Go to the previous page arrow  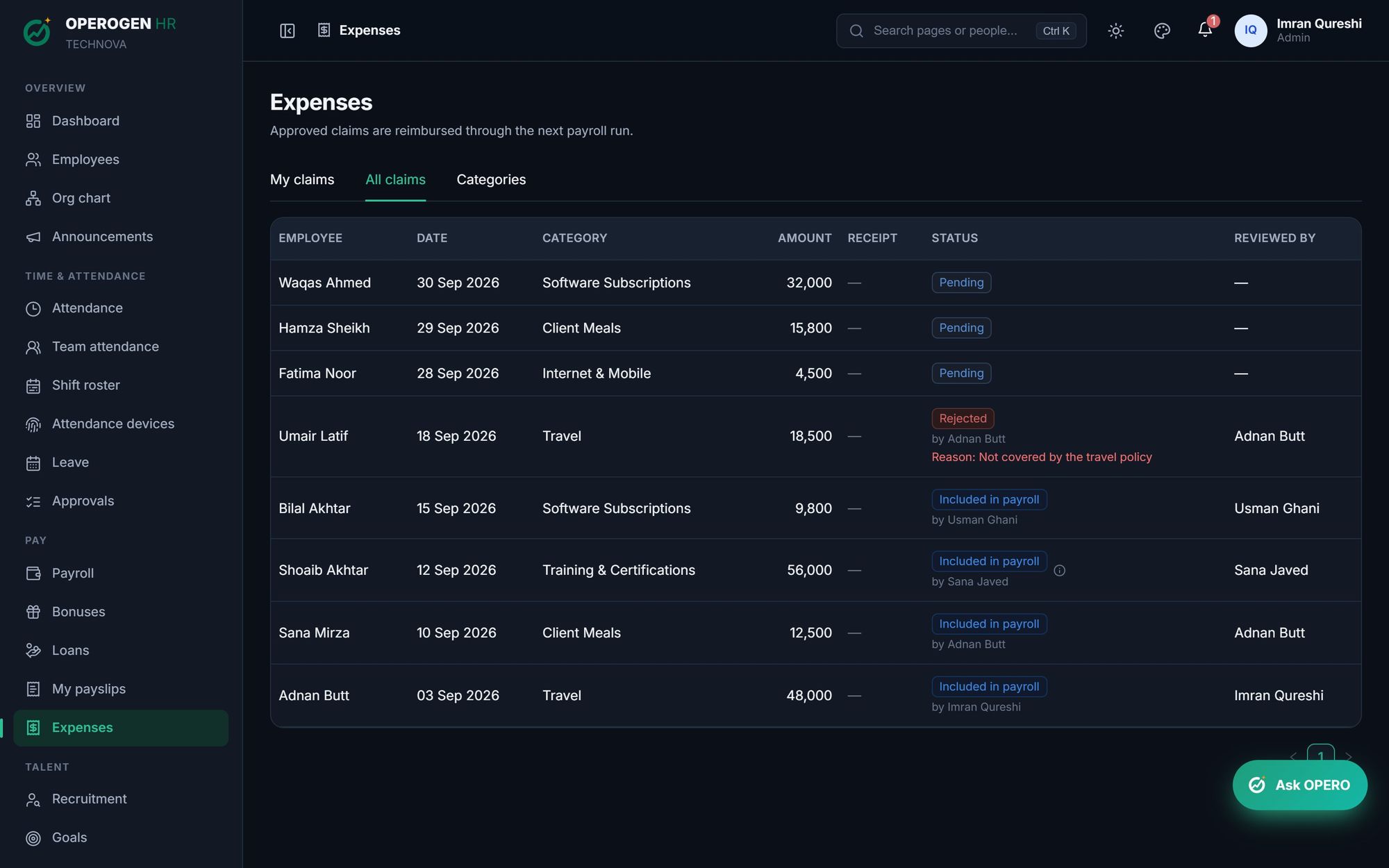[x=1293, y=757]
